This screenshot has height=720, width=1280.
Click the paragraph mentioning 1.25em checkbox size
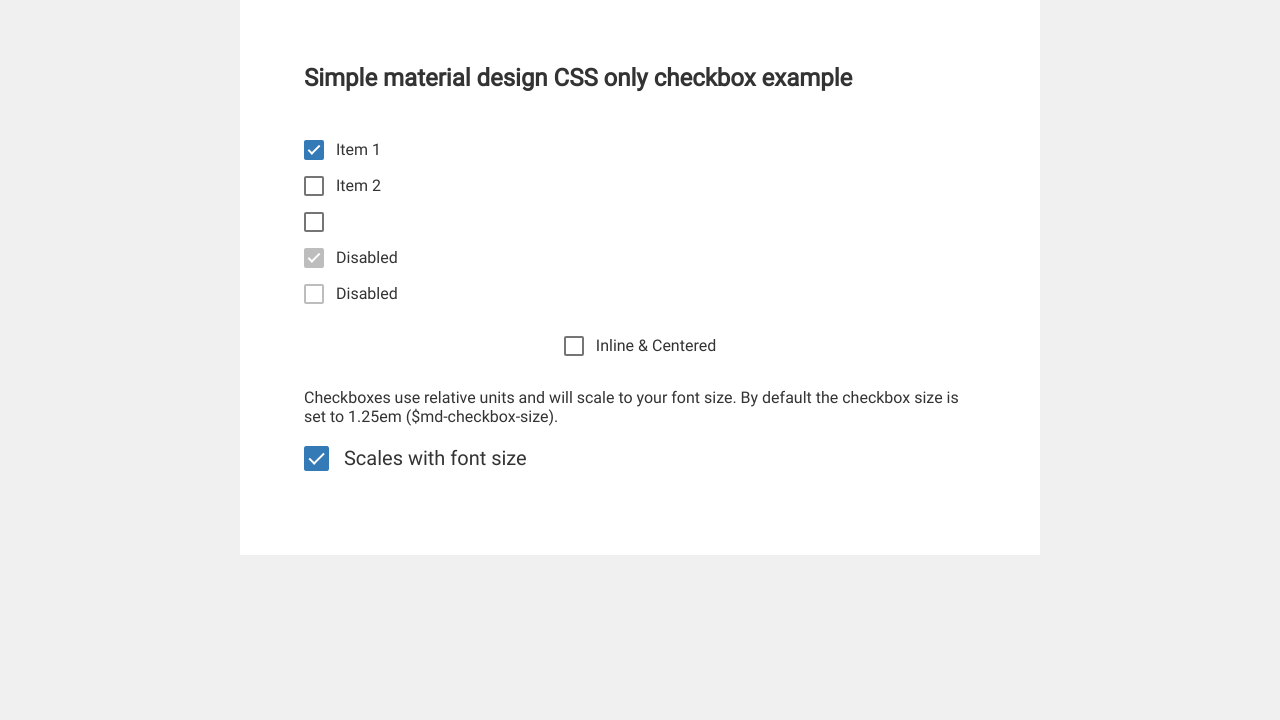coord(631,407)
